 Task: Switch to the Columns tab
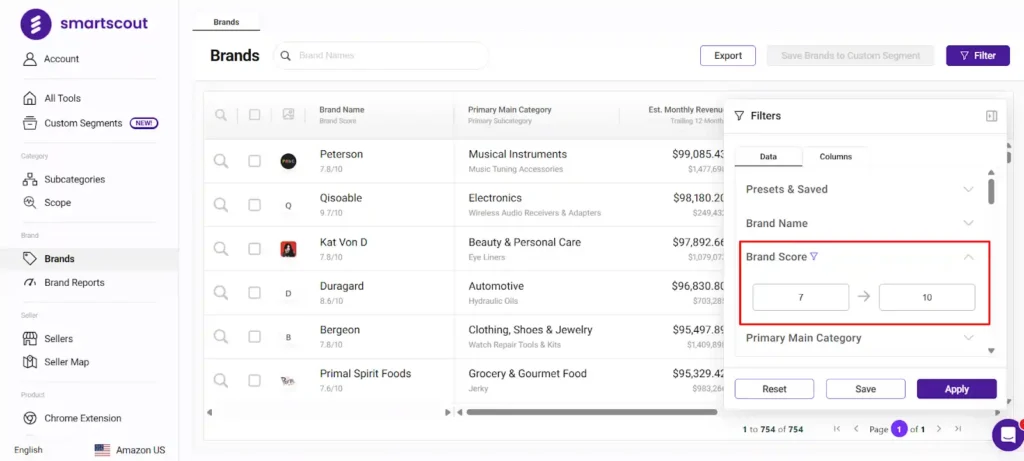[x=835, y=157]
